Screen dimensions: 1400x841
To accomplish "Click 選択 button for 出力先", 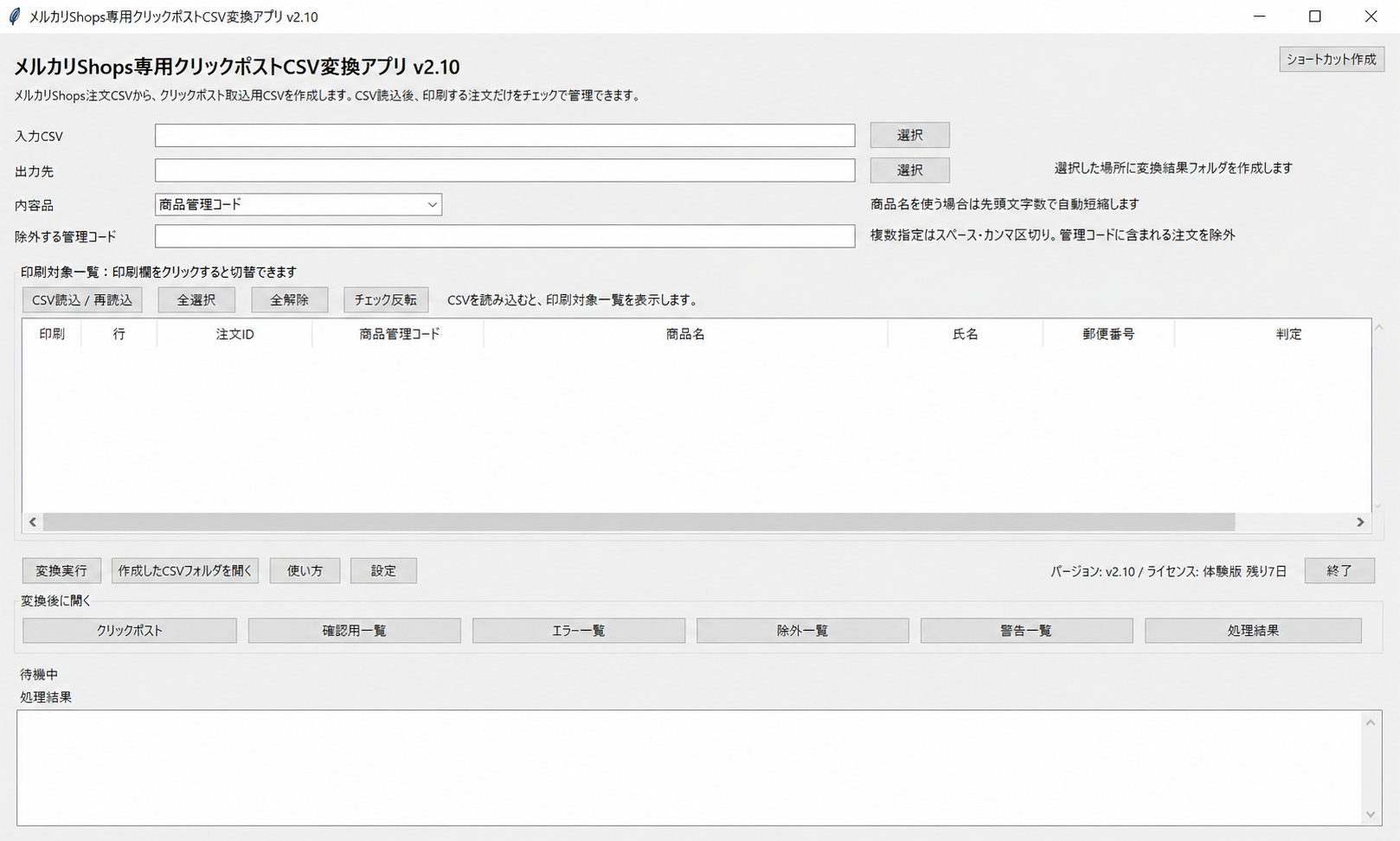I will point(909,170).
